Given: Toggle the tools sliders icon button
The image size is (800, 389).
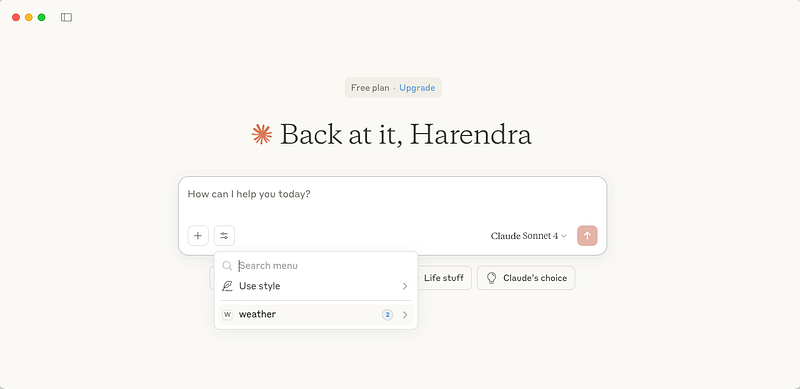Looking at the screenshot, I should click(x=224, y=236).
